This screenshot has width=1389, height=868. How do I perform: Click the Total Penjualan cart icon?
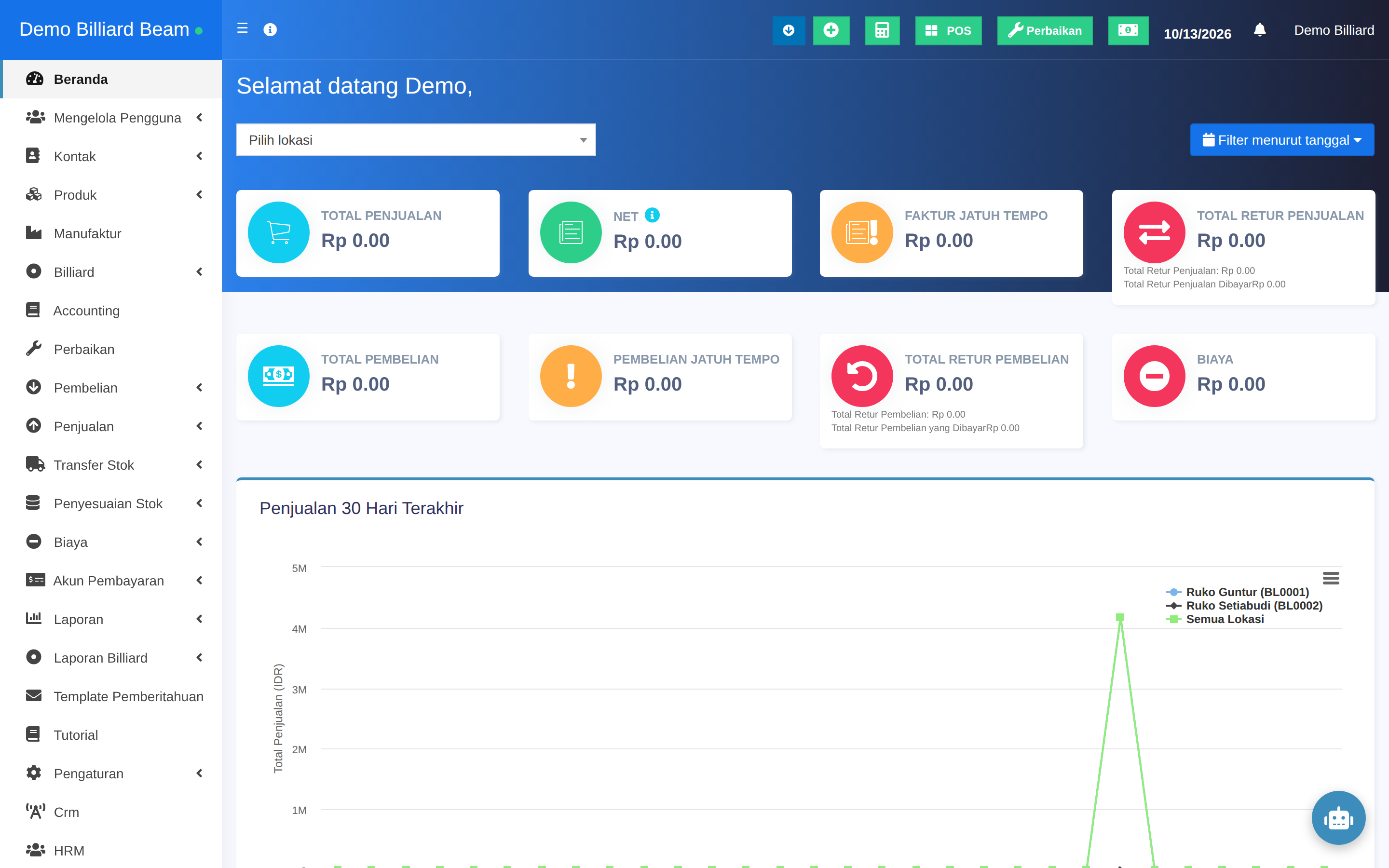pos(278,232)
